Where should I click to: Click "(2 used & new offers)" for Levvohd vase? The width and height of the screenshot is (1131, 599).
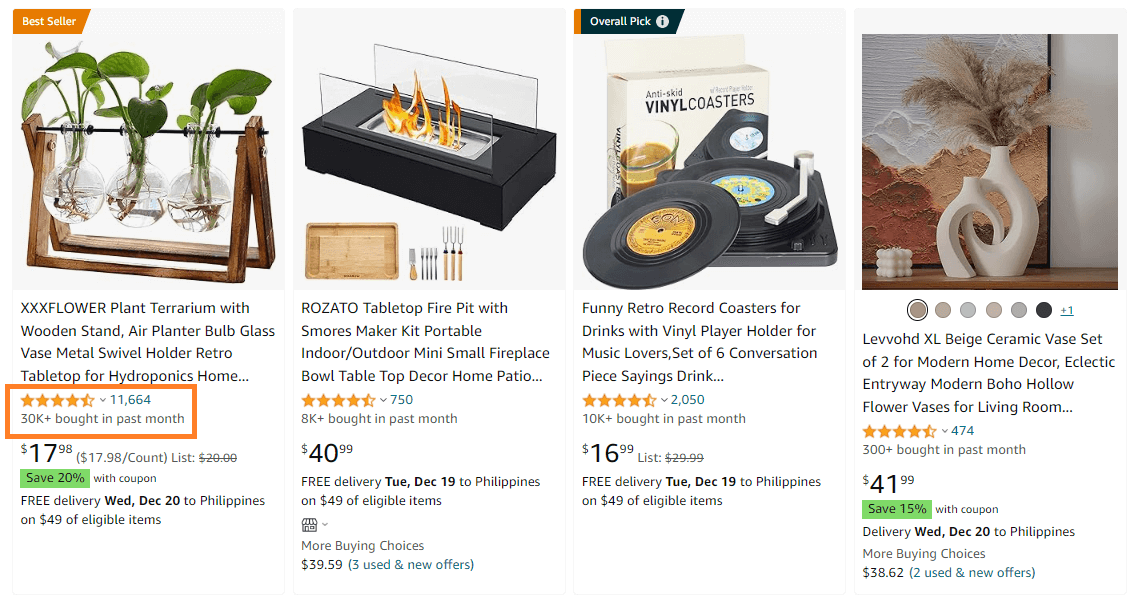click(x=973, y=572)
